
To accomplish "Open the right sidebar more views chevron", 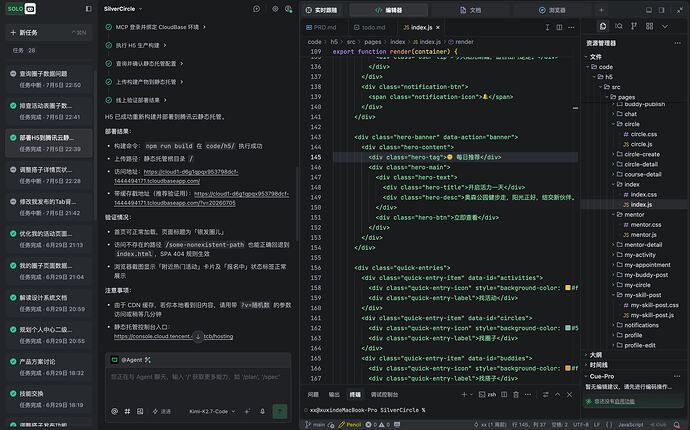I will coord(665,26).
